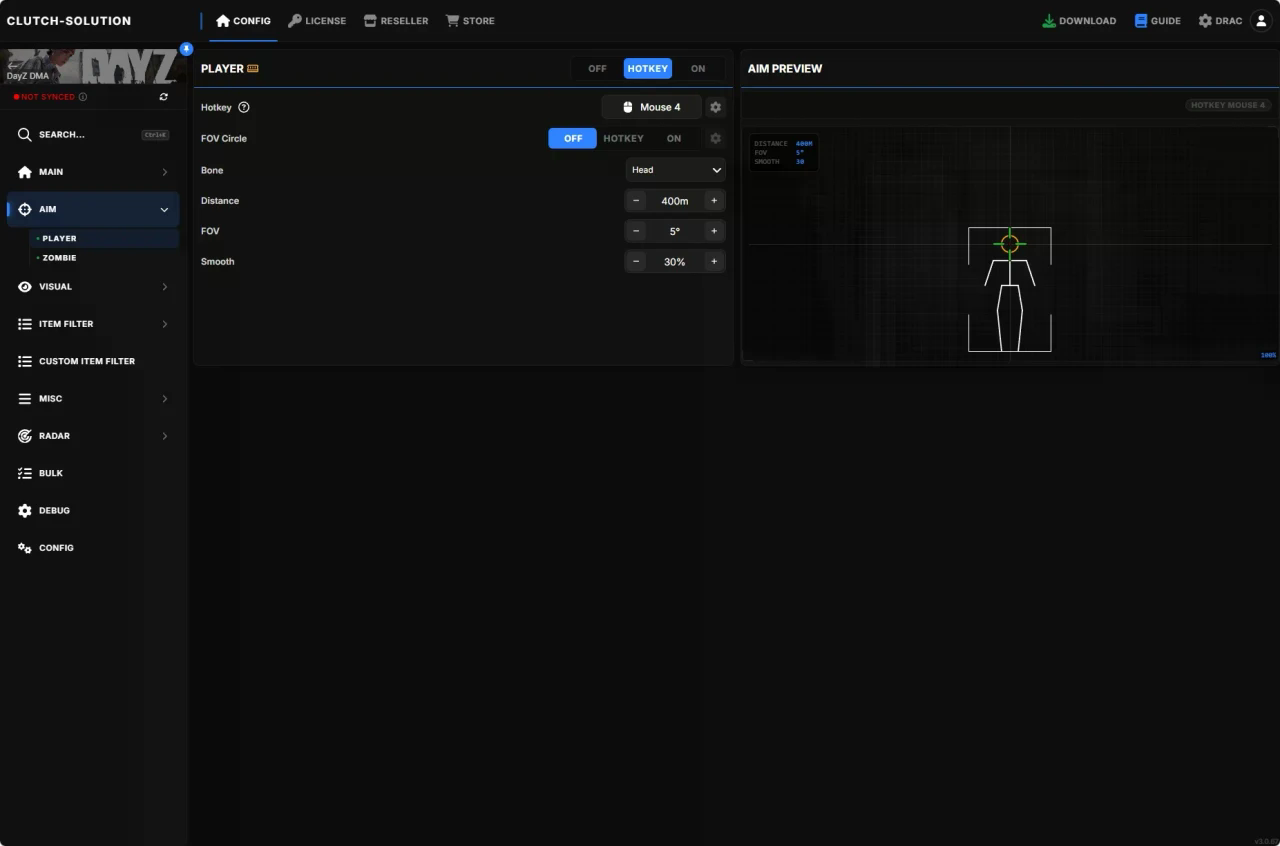Open the LICENSE tab
The image size is (1280, 846).
click(x=317, y=20)
